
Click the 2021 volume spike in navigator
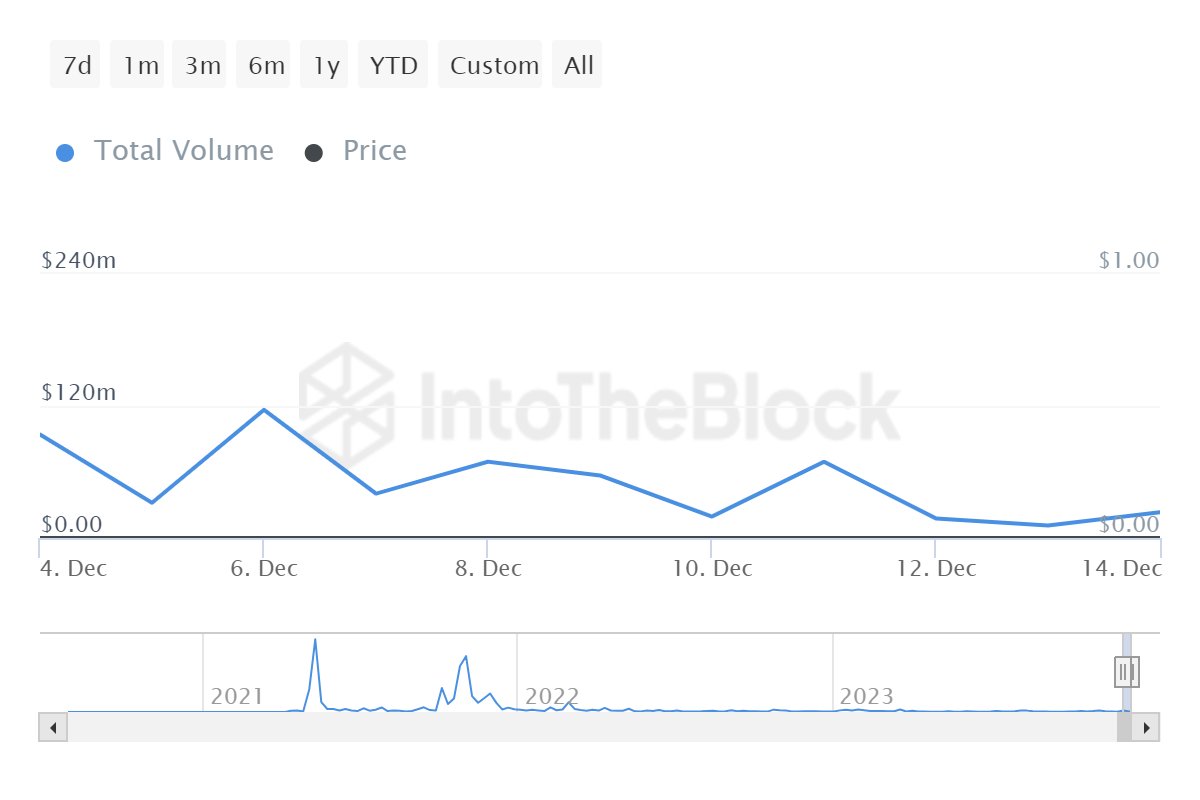point(315,641)
